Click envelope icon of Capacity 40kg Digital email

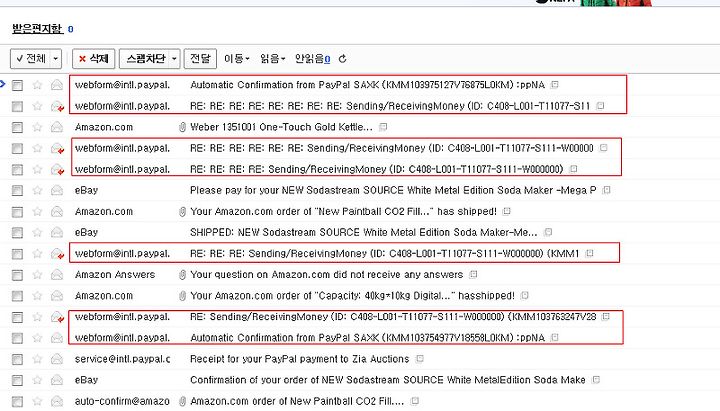click(x=56, y=296)
